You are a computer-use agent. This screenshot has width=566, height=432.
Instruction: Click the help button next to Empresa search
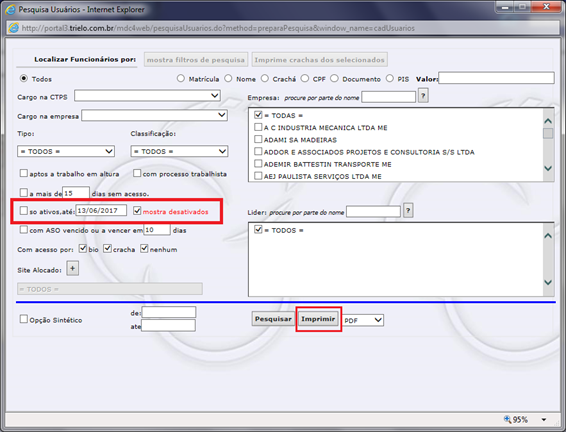tap(423, 96)
